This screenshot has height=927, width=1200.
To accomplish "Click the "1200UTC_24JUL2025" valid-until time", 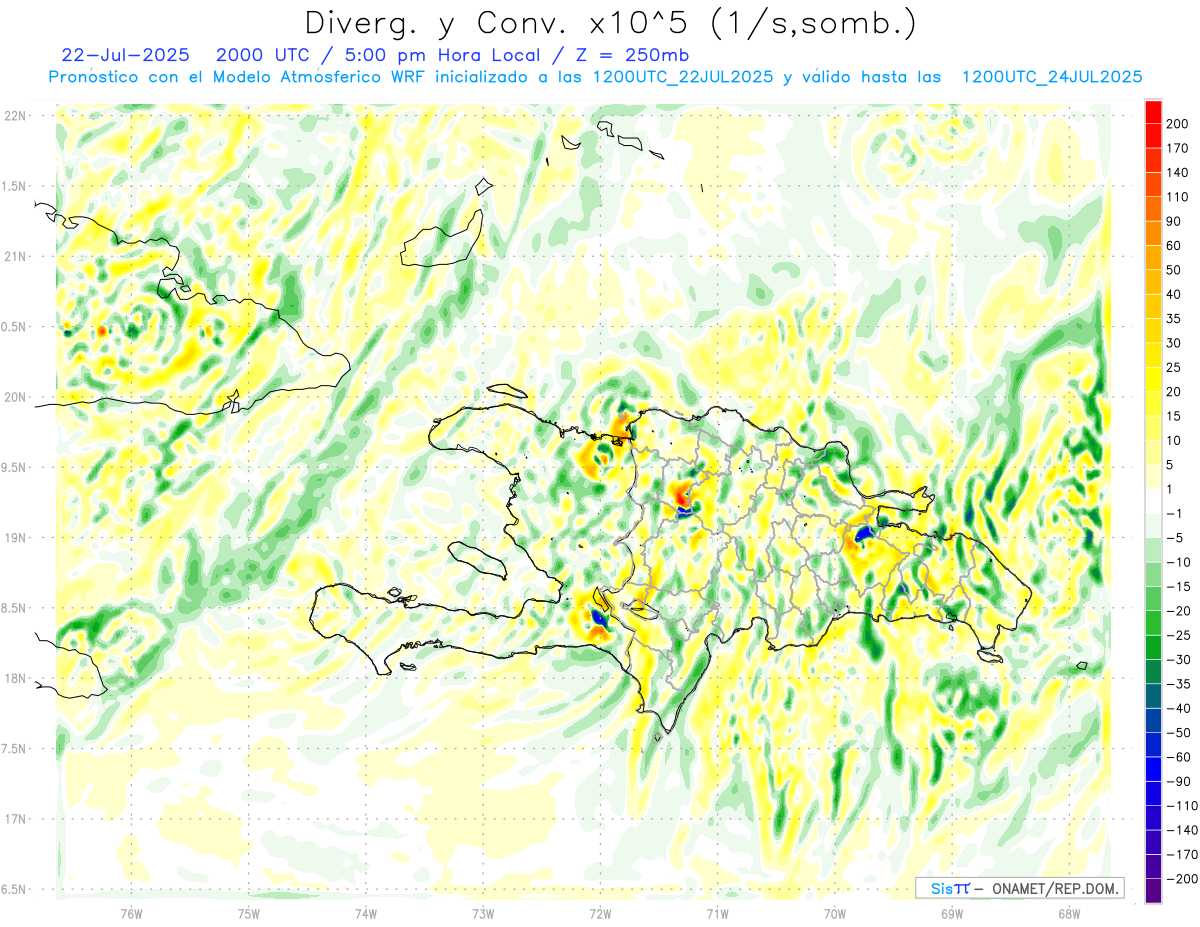I will (x=1052, y=77).
